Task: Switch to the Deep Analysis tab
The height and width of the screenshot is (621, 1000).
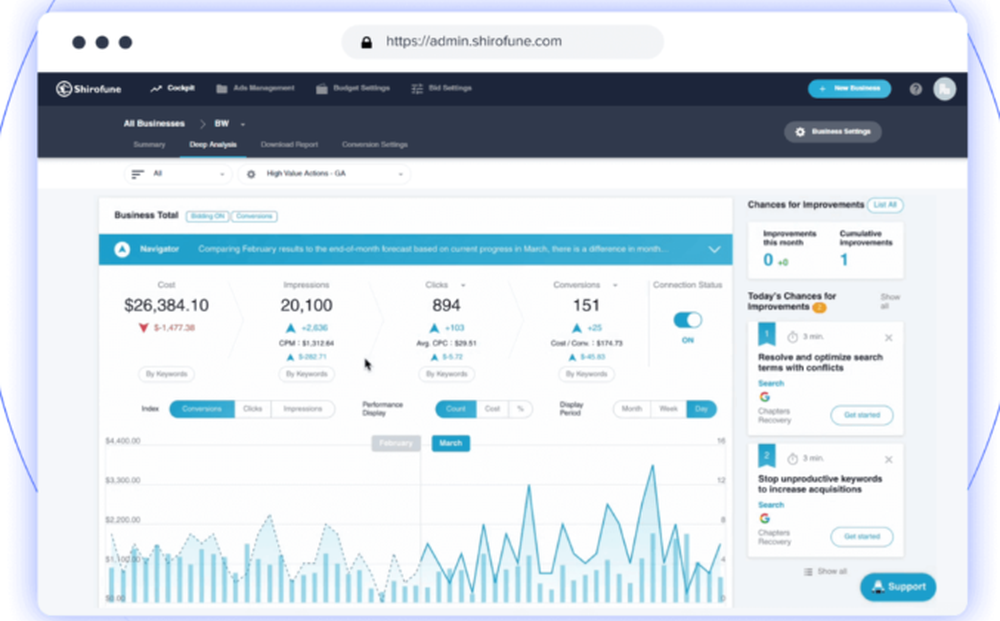Action: coord(213,145)
